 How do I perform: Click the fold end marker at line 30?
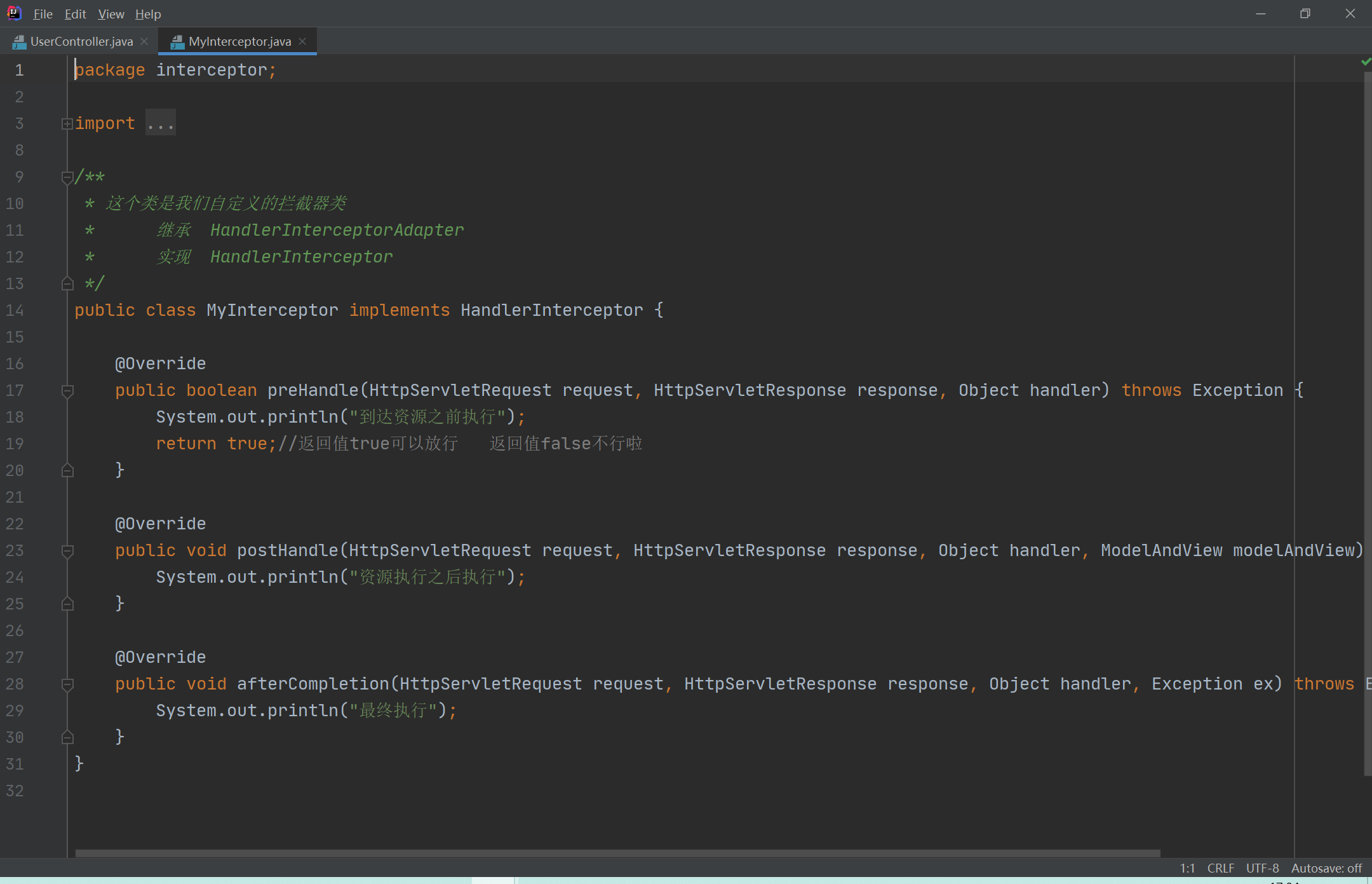(x=67, y=737)
